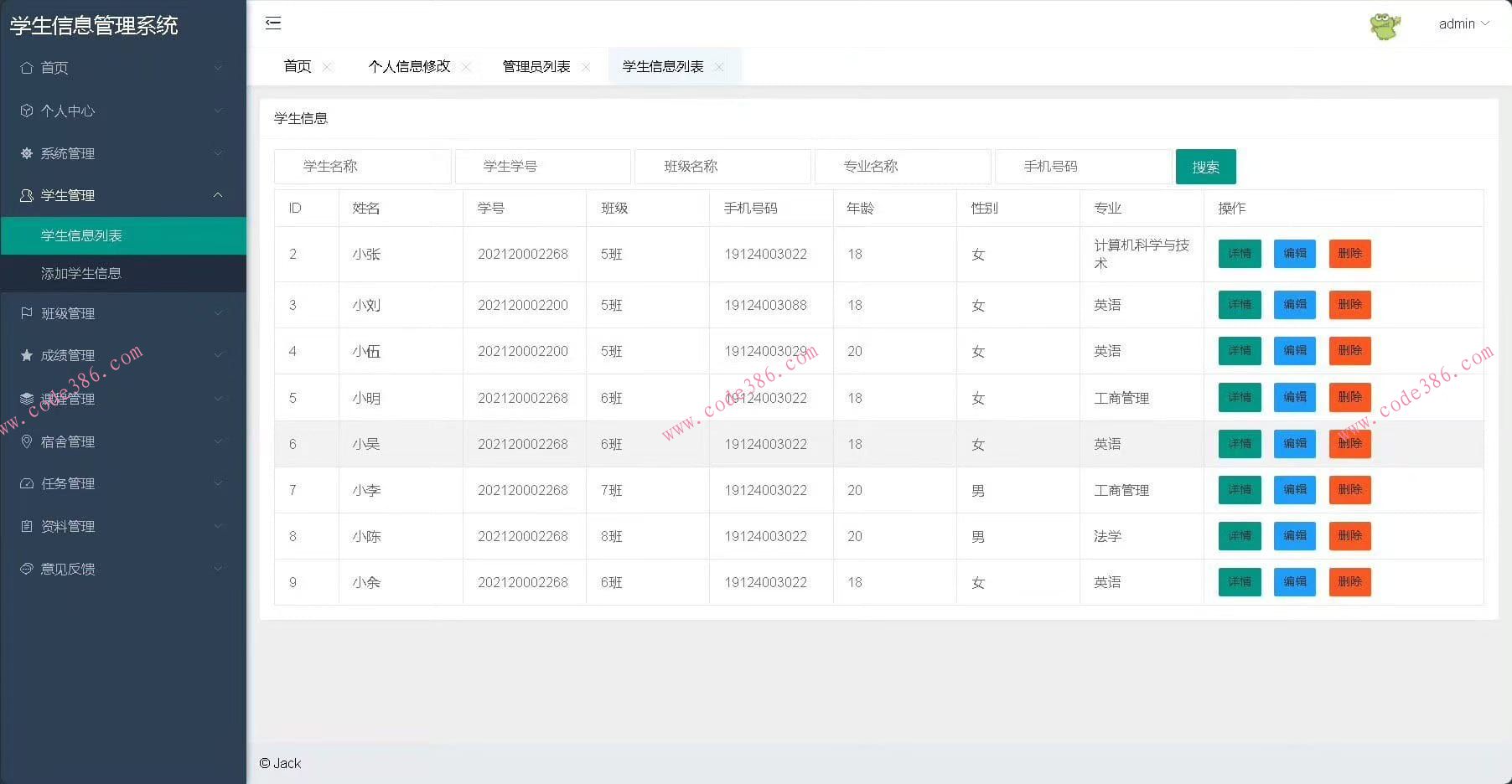Select the 首页 home icon in sidebar
This screenshot has height=784, width=1512.
coord(26,68)
